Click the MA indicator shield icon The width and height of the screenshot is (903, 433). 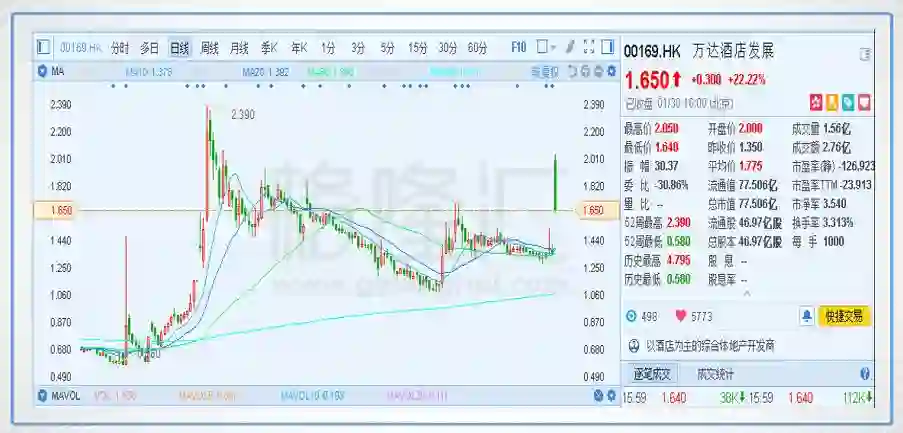point(42,72)
